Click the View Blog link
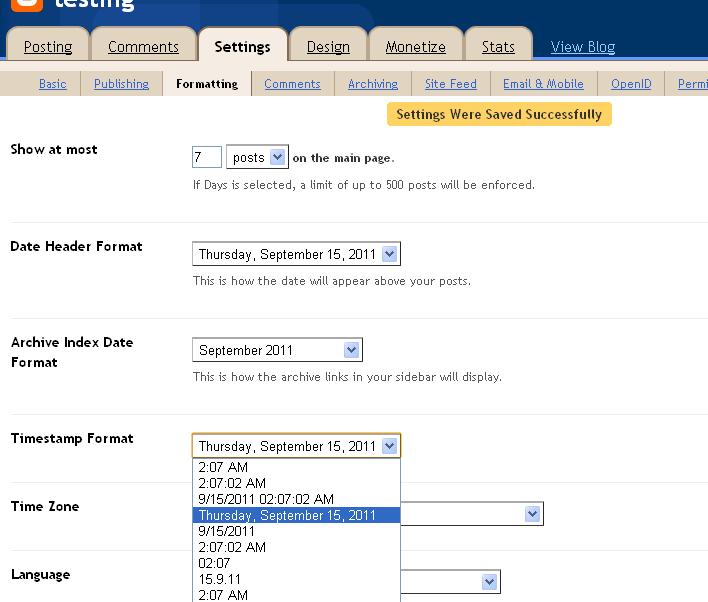Image resolution: width=708 pixels, height=602 pixels. pyautogui.click(x=583, y=47)
